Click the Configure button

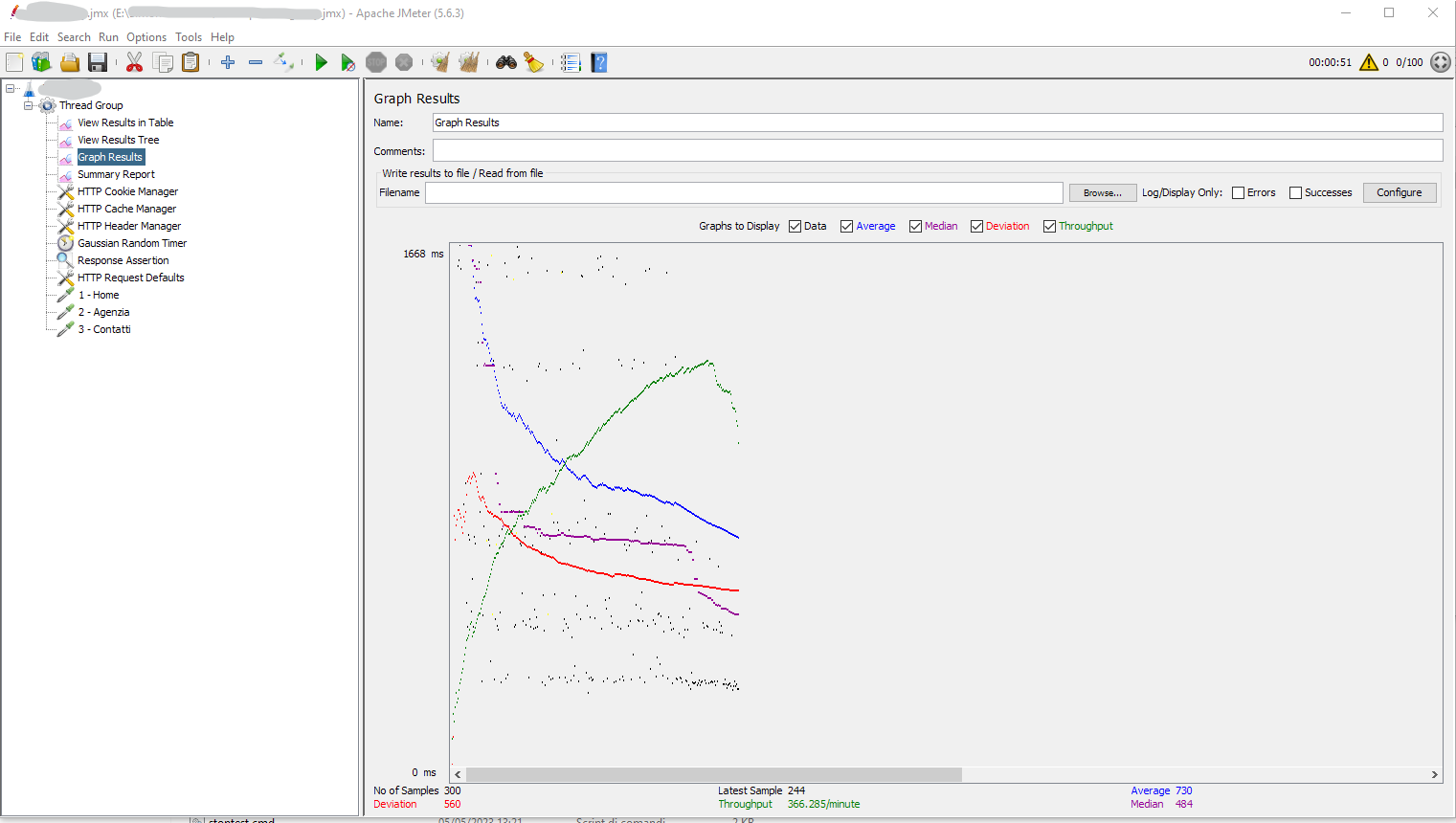1400,192
